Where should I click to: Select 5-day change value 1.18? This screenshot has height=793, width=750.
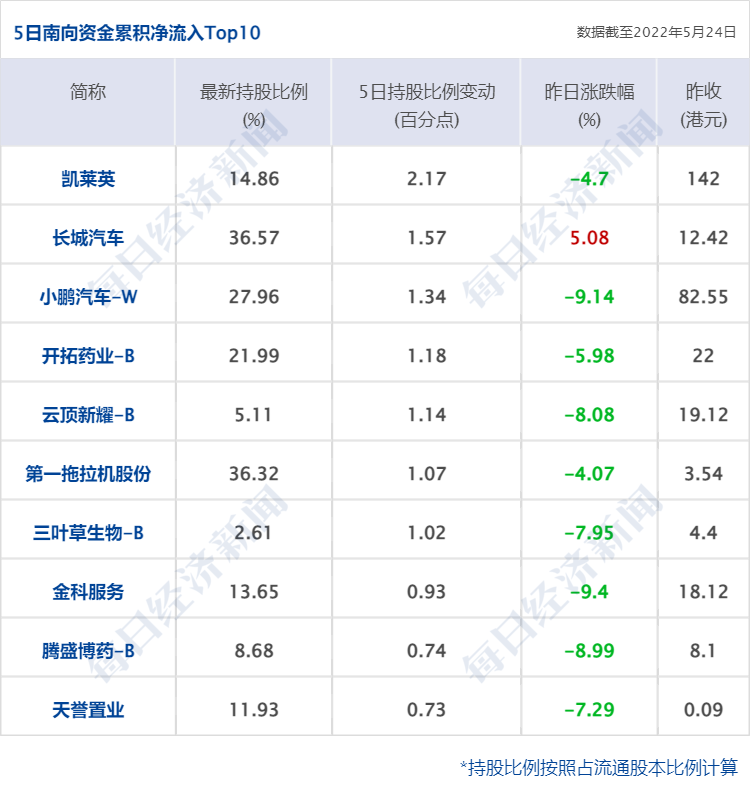[427, 356]
